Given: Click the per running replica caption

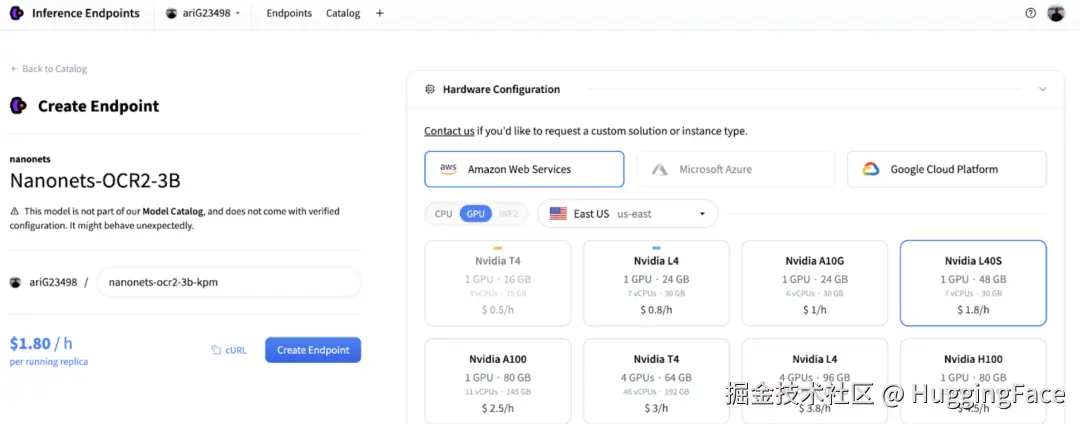Looking at the screenshot, I should pyautogui.click(x=49, y=362).
